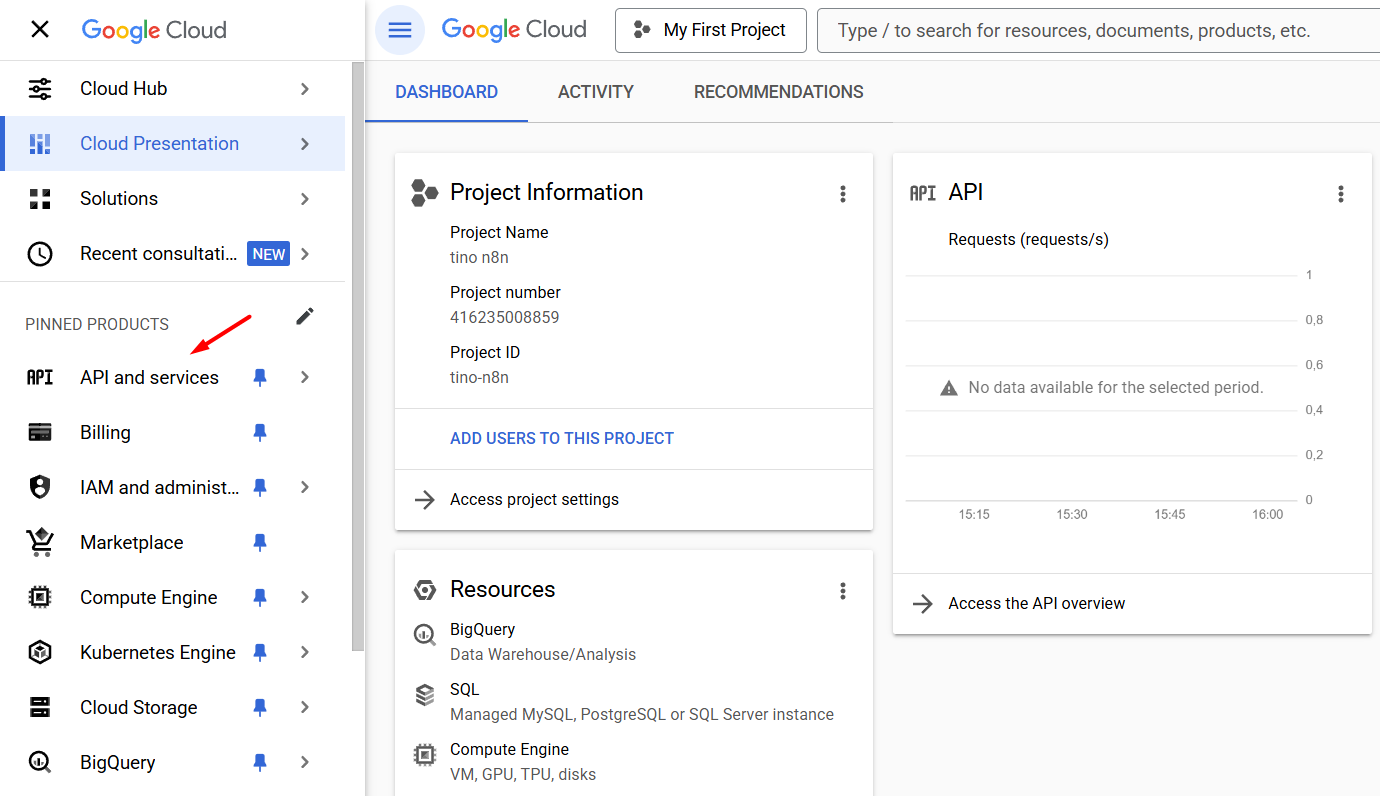Open the My First Project selector
This screenshot has width=1380, height=796.
click(x=711, y=30)
